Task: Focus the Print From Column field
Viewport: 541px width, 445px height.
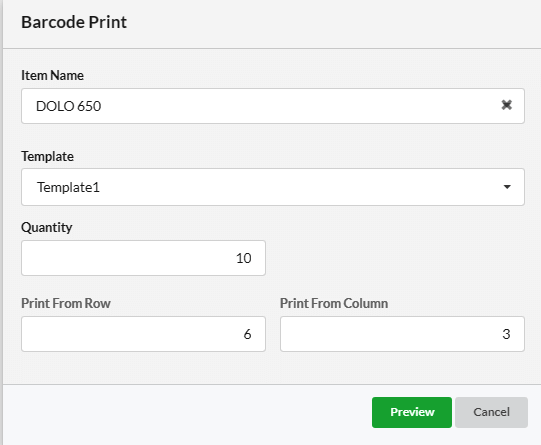Action: [x=402, y=334]
